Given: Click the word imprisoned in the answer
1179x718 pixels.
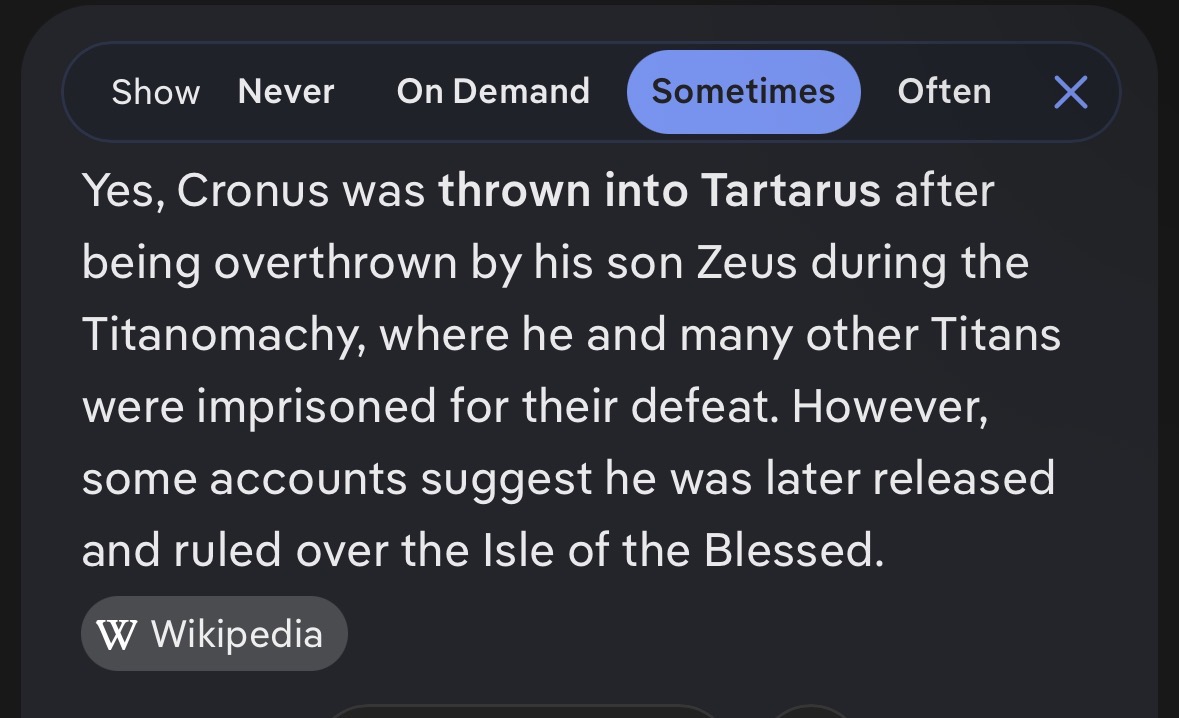Looking at the screenshot, I should [x=317, y=407].
